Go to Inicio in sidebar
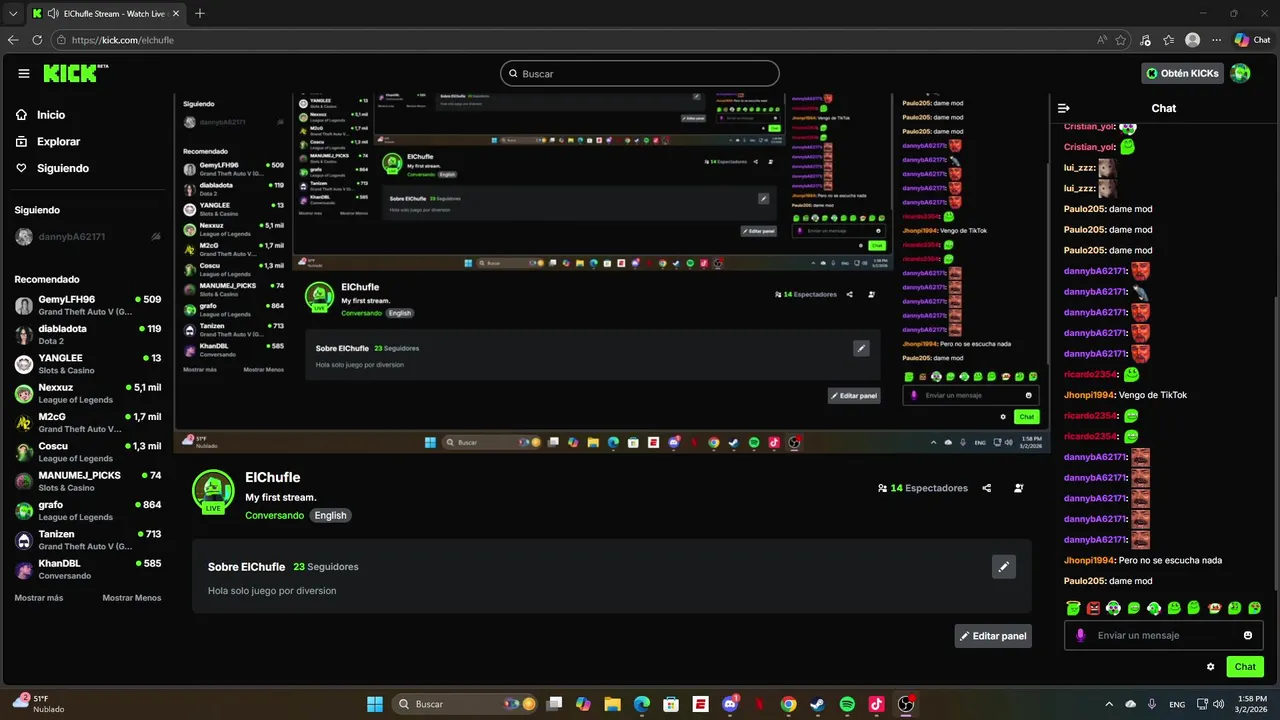The width and height of the screenshot is (1280, 720). pos(41,115)
